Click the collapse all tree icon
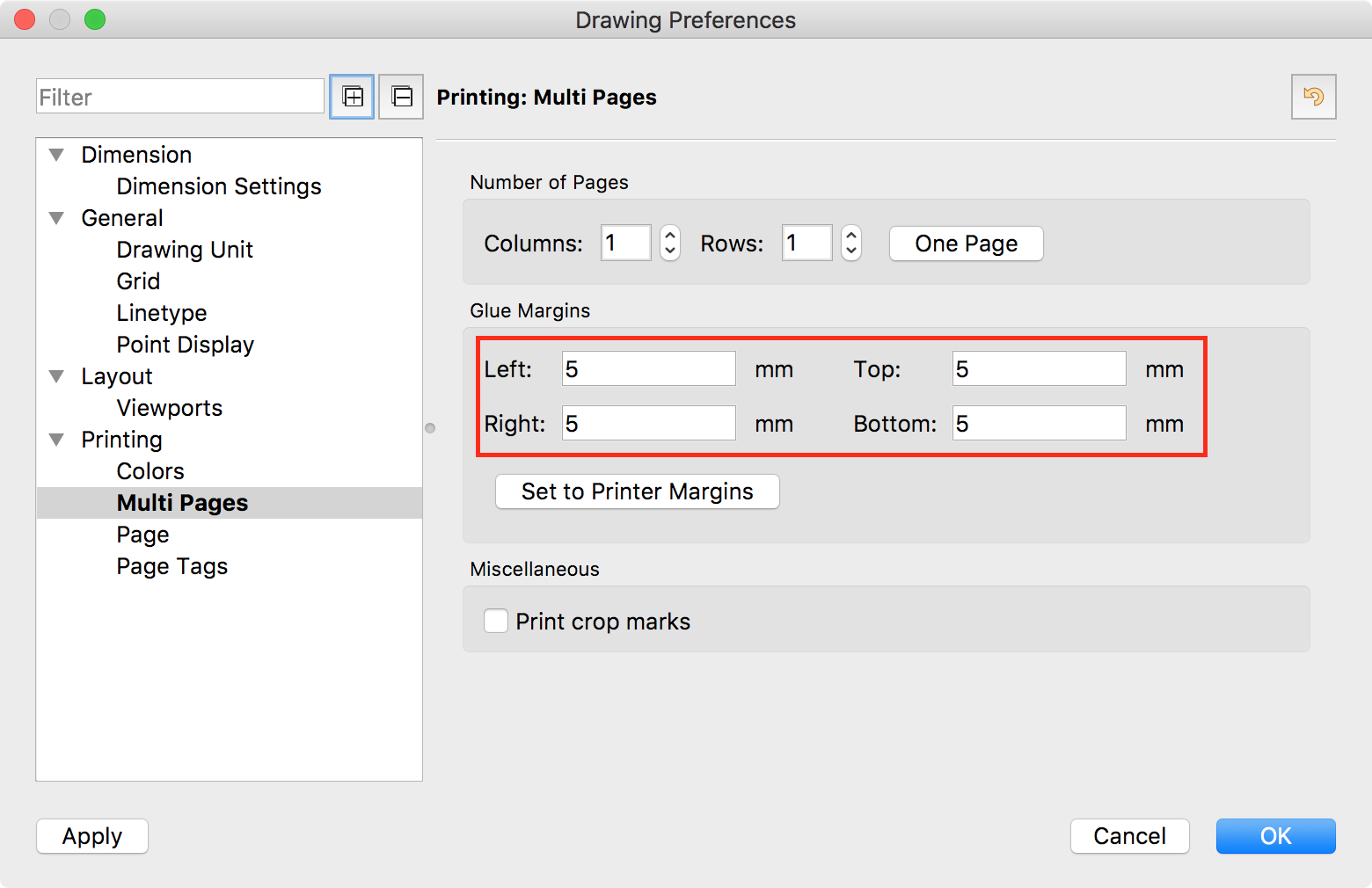 point(401,97)
